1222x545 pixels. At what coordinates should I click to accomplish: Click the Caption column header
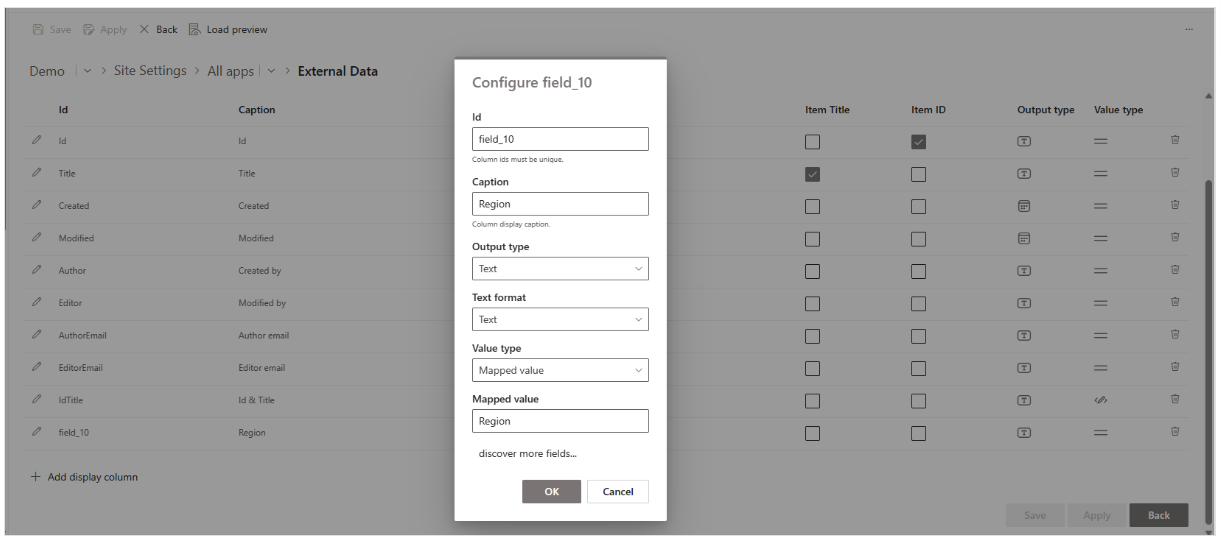256,110
